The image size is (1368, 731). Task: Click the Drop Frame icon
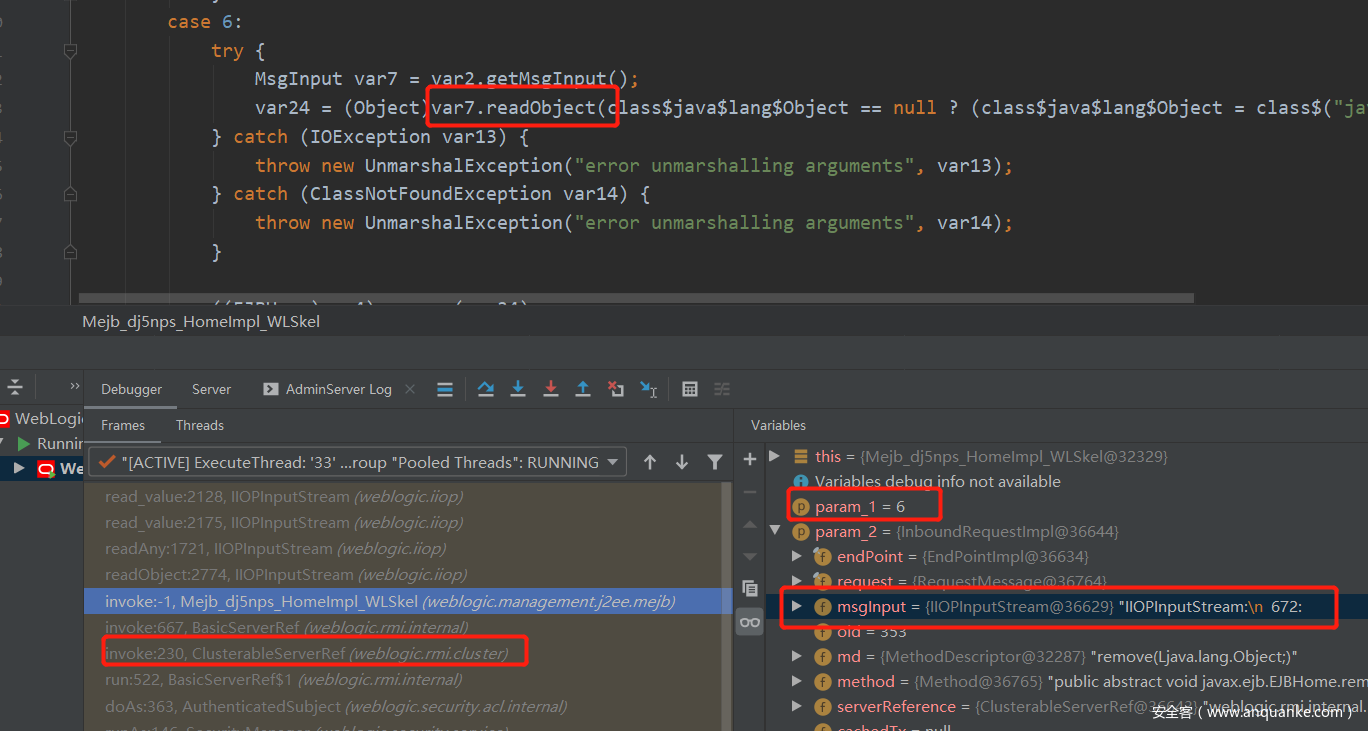(x=616, y=389)
